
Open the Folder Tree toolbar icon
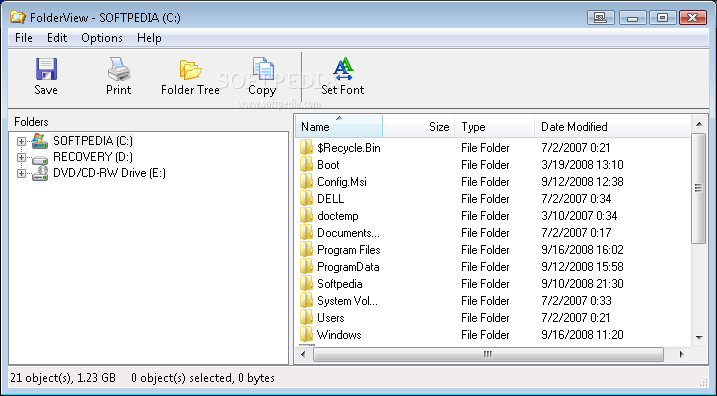click(x=190, y=70)
